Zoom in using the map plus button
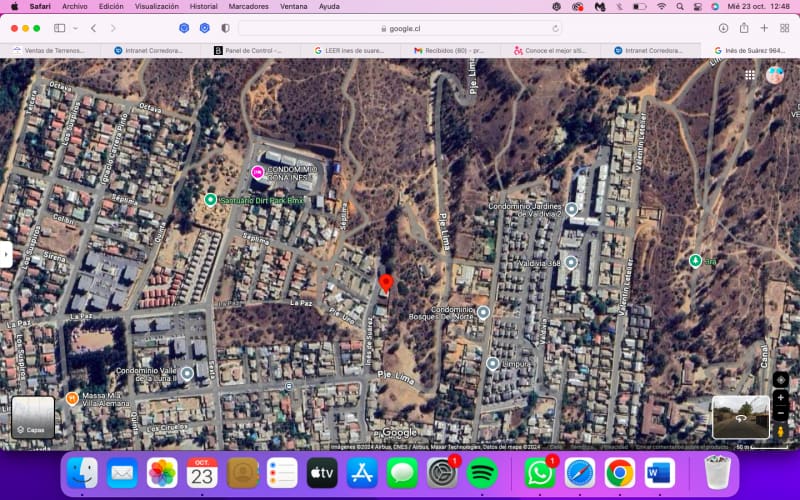This screenshot has width=800, height=500. [780, 397]
